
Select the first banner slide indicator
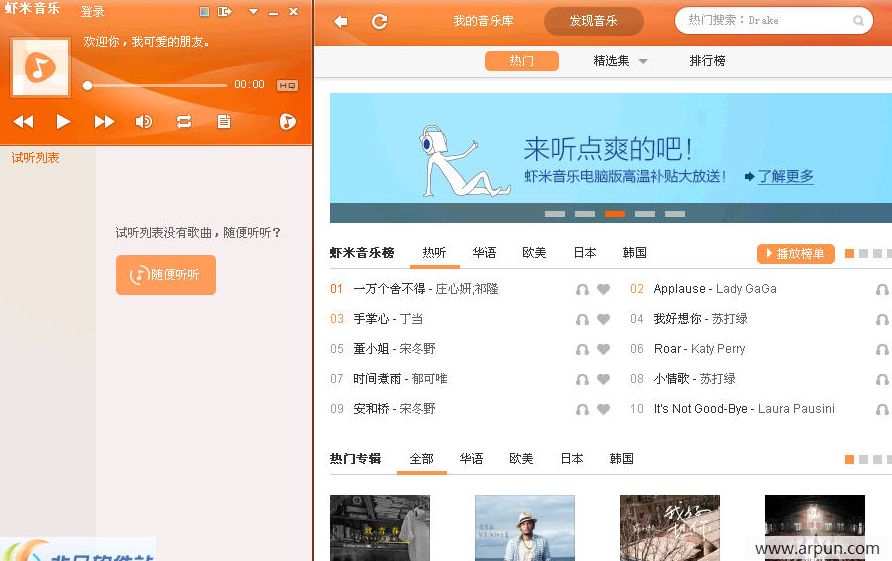[555, 214]
